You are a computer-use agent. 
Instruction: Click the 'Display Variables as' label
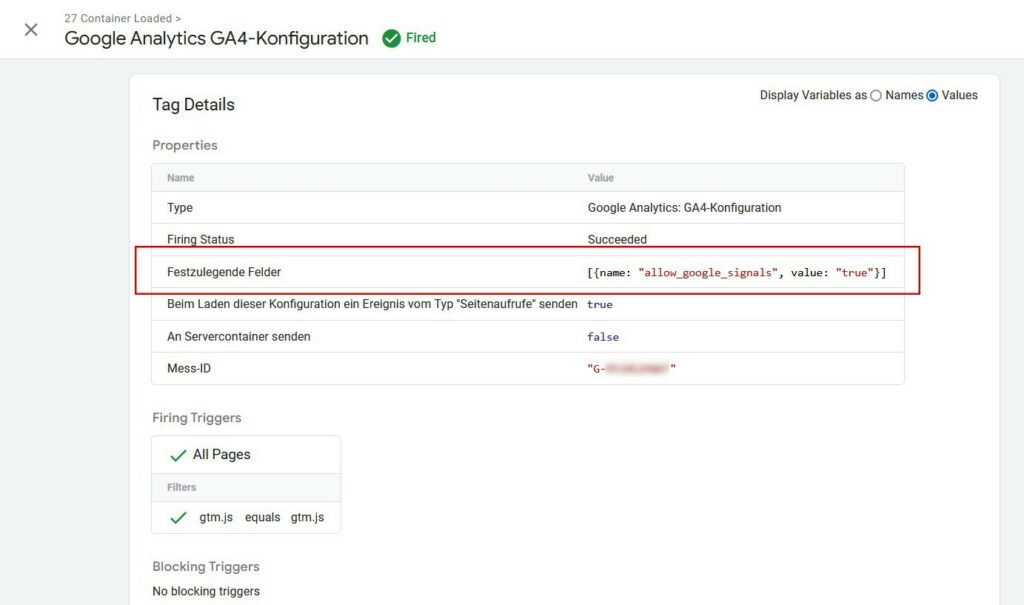coord(813,95)
